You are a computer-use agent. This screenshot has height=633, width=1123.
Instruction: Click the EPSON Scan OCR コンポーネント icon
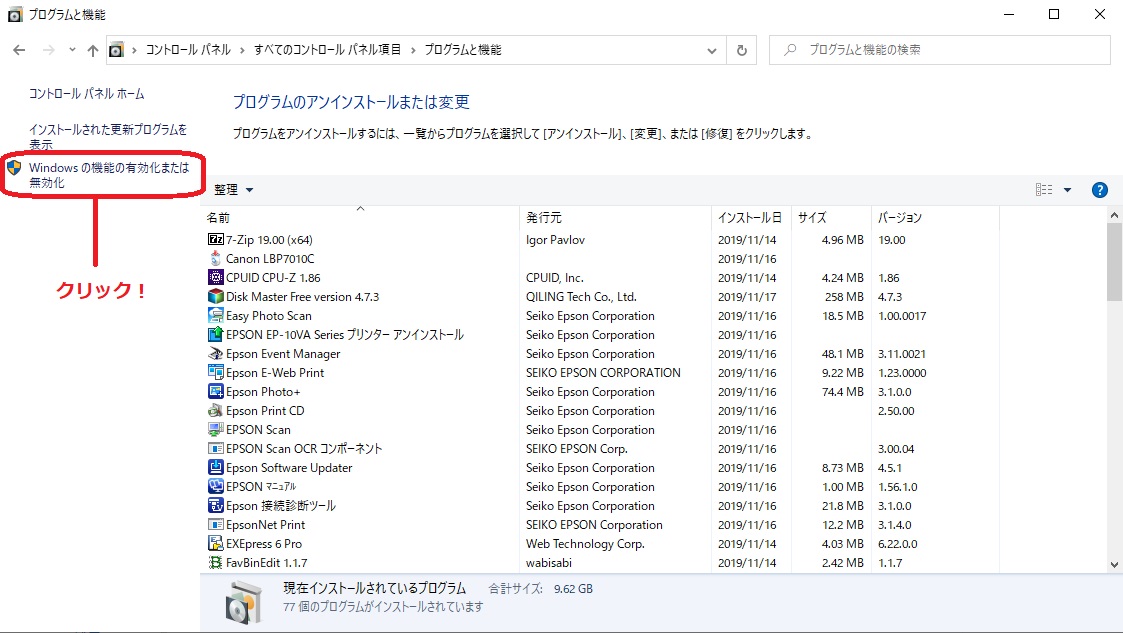[216, 448]
